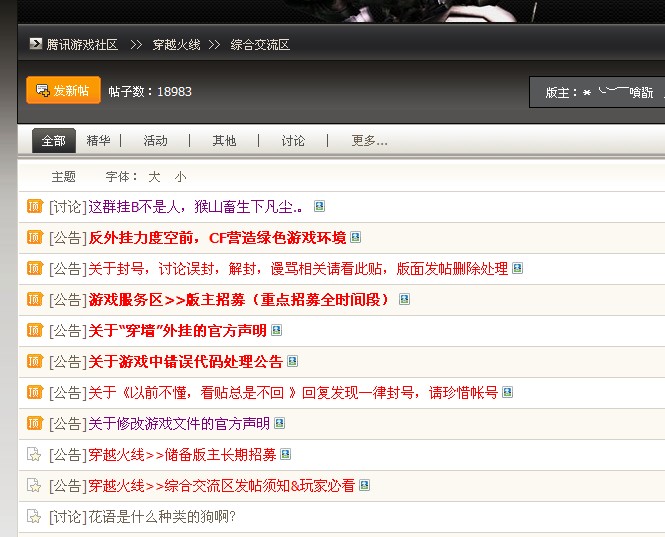Click pinned 顶 icon on 修改游戏文件 row
The width and height of the screenshot is (665, 537).
coord(35,423)
